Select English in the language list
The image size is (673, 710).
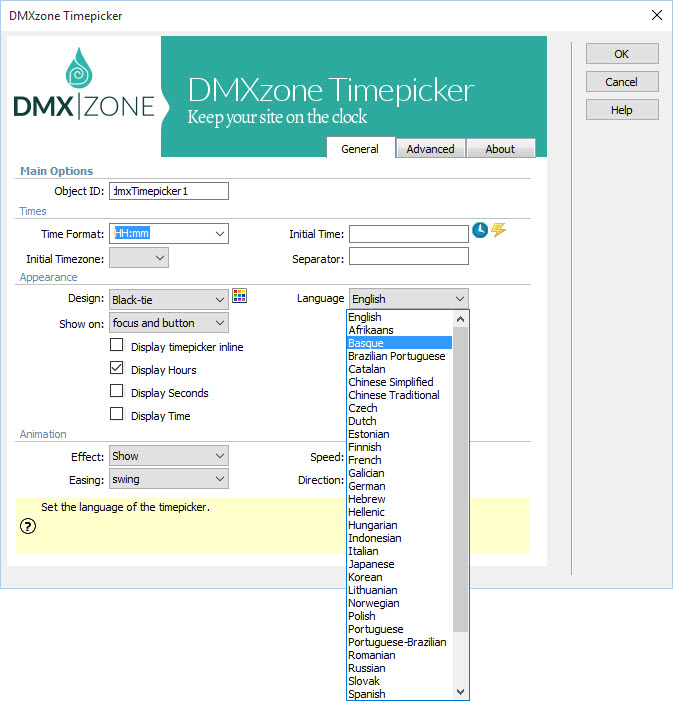tap(400, 317)
